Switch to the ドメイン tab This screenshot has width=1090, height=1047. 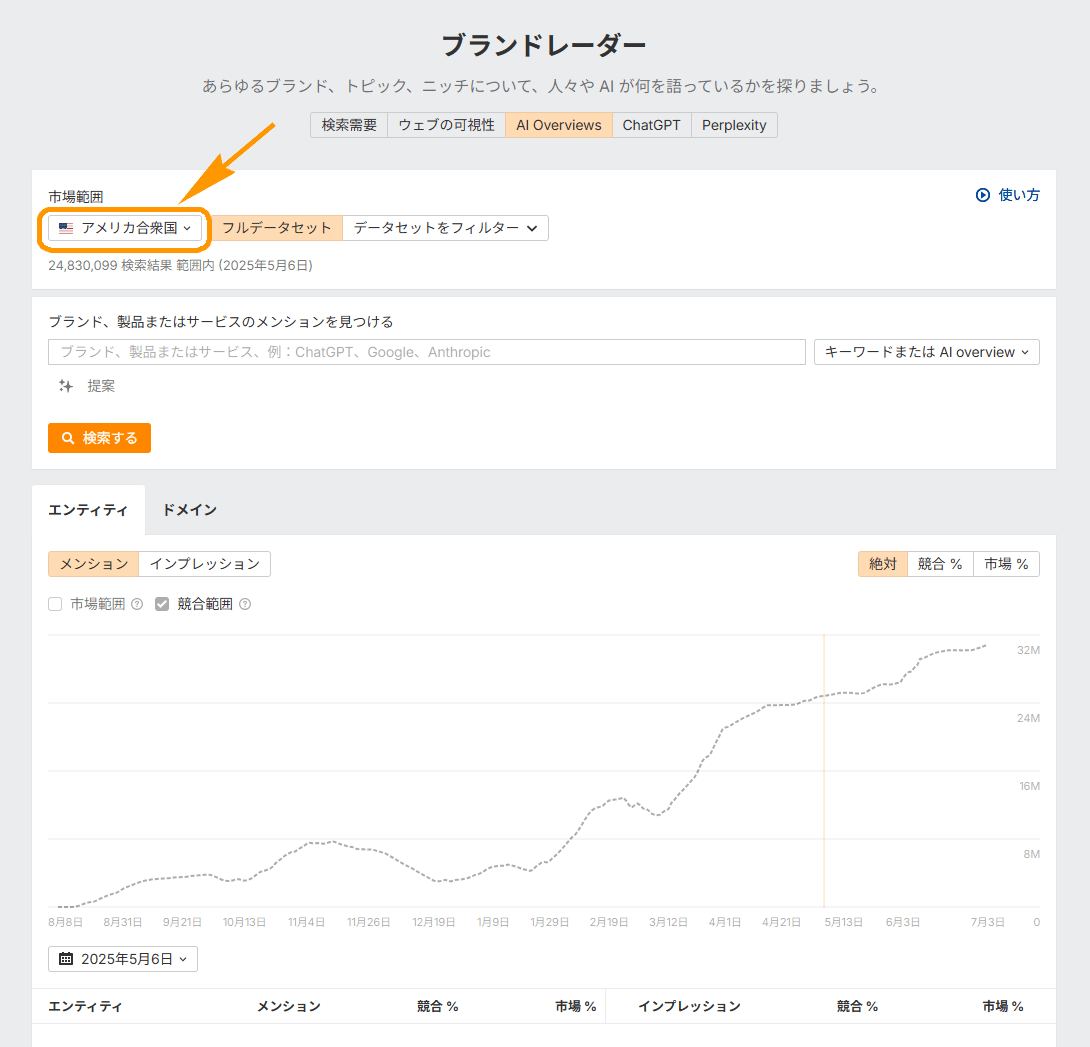click(x=189, y=510)
